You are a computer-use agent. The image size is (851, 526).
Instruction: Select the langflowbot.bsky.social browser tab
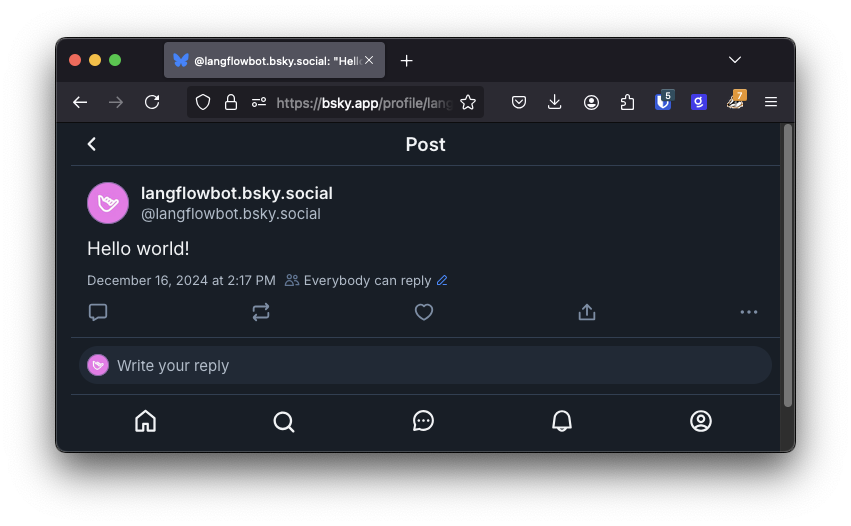pyautogui.click(x=265, y=60)
